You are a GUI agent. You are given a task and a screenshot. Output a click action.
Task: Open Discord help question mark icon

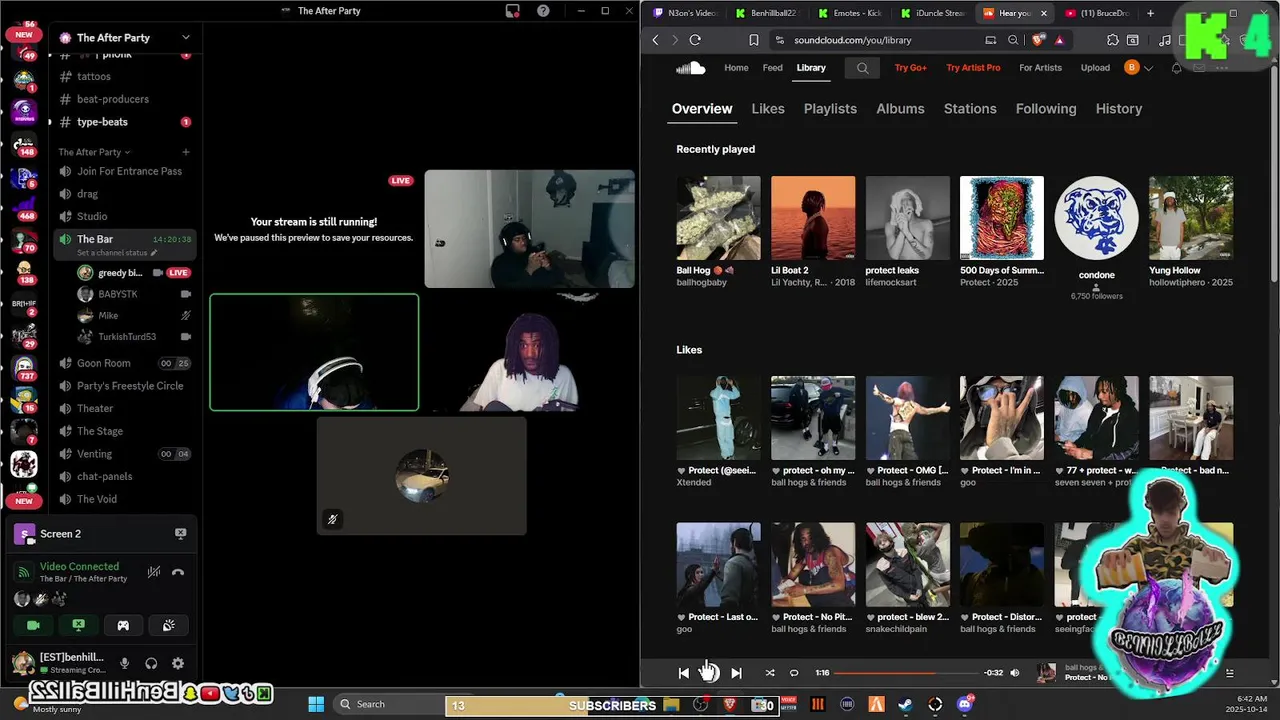tap(543, 11)
